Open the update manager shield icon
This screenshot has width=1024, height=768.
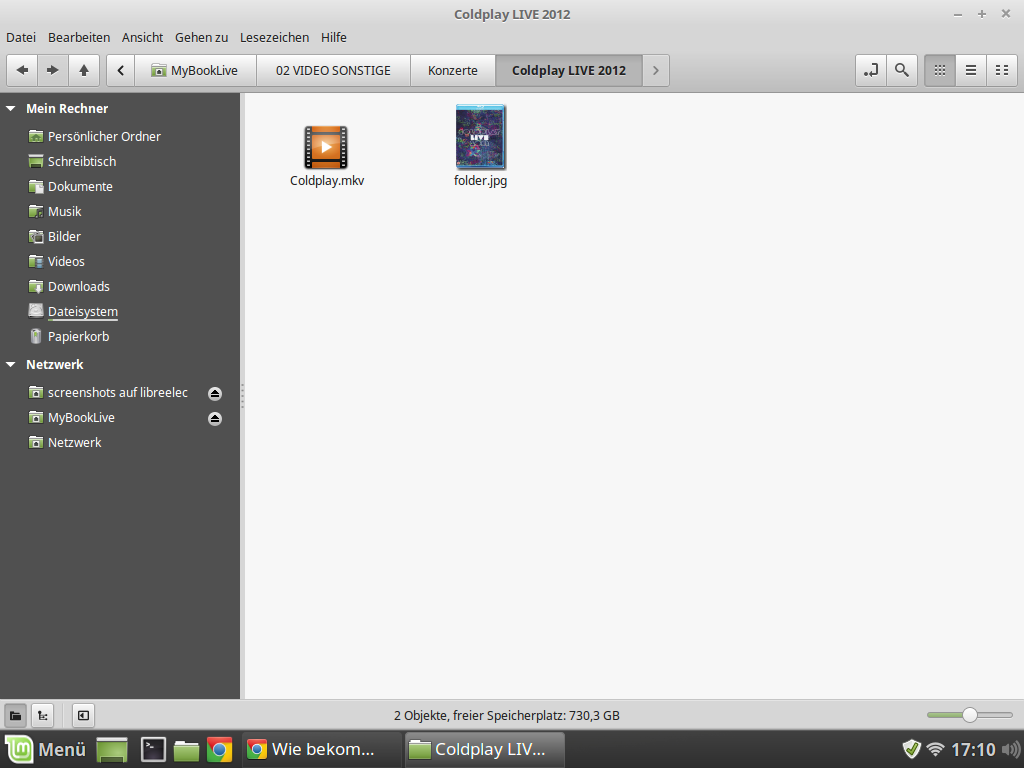[912, 749]
